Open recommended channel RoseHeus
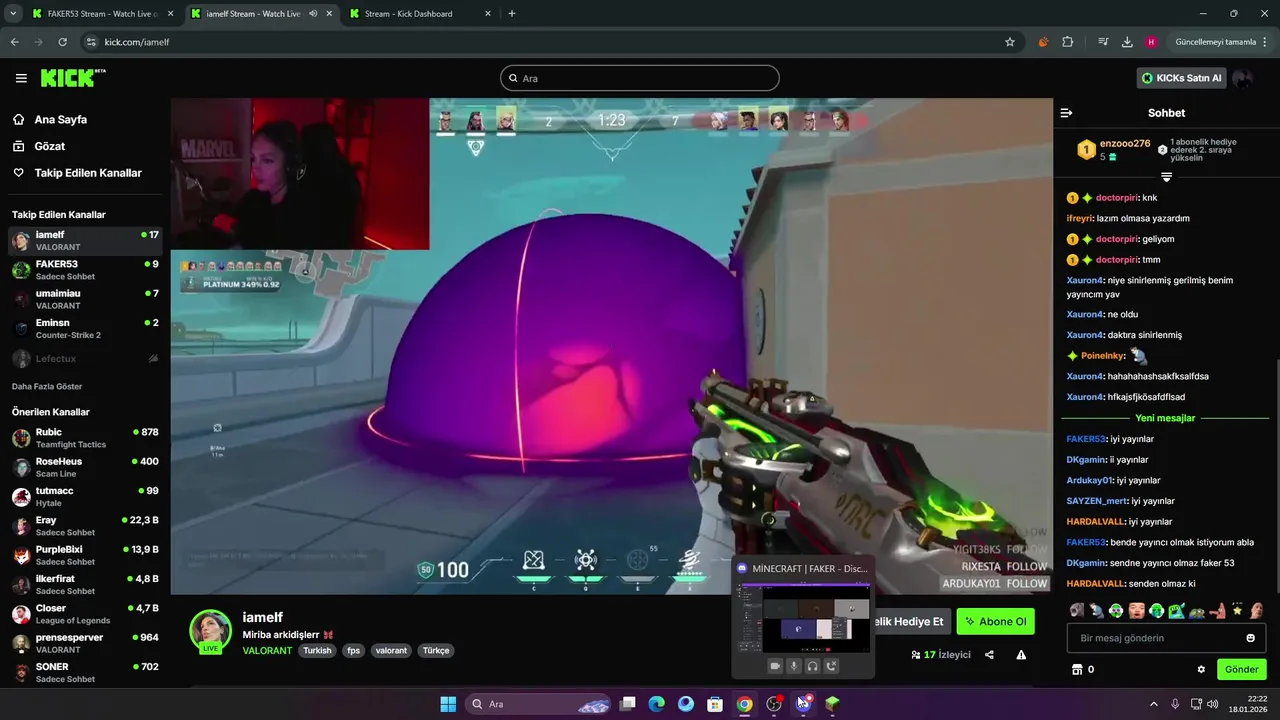The width and height of the screenshot is (1280, 720). pyautogui.click(x=85, y=467)
